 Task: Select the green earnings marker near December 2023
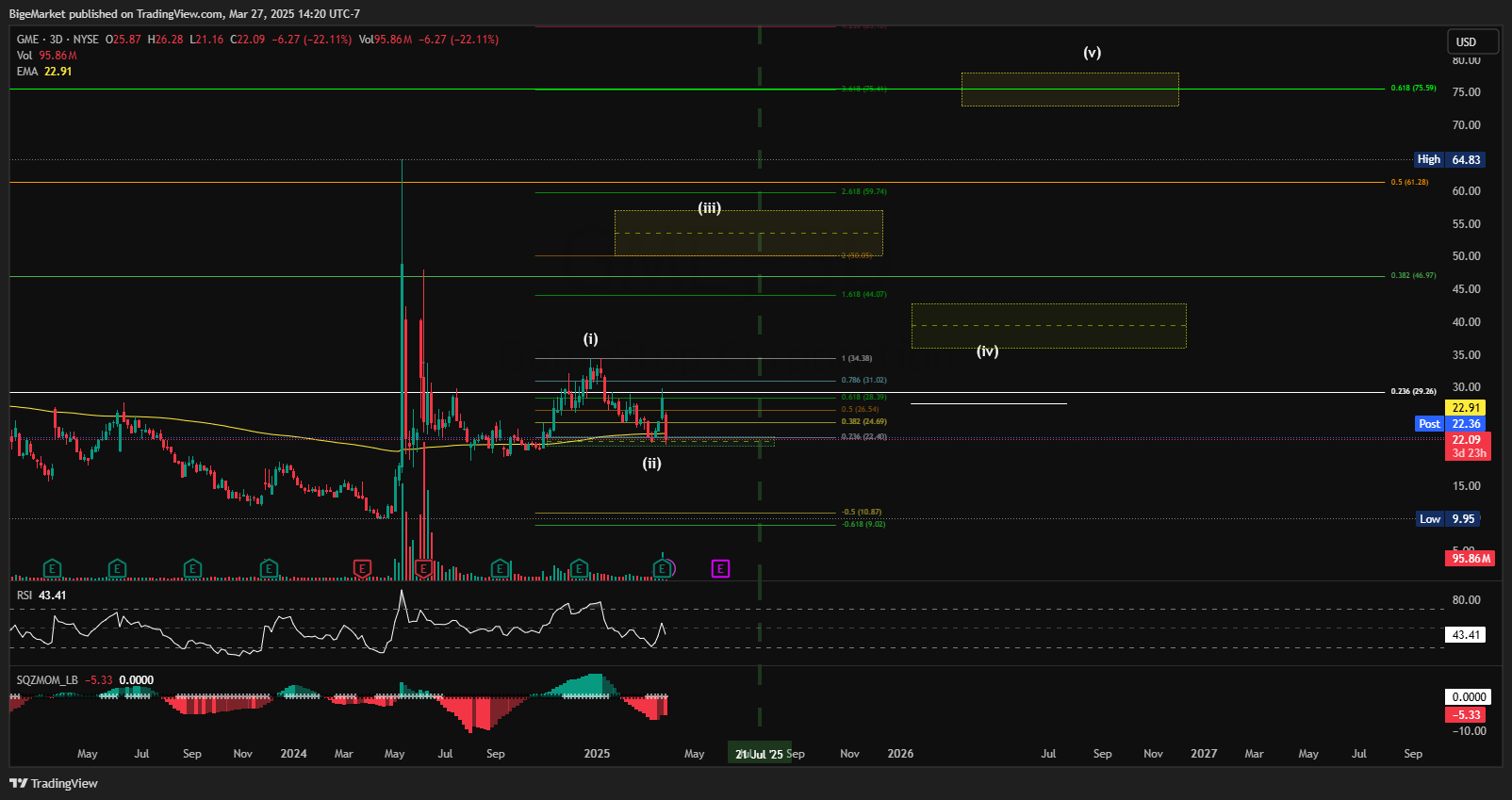[269, 568]
